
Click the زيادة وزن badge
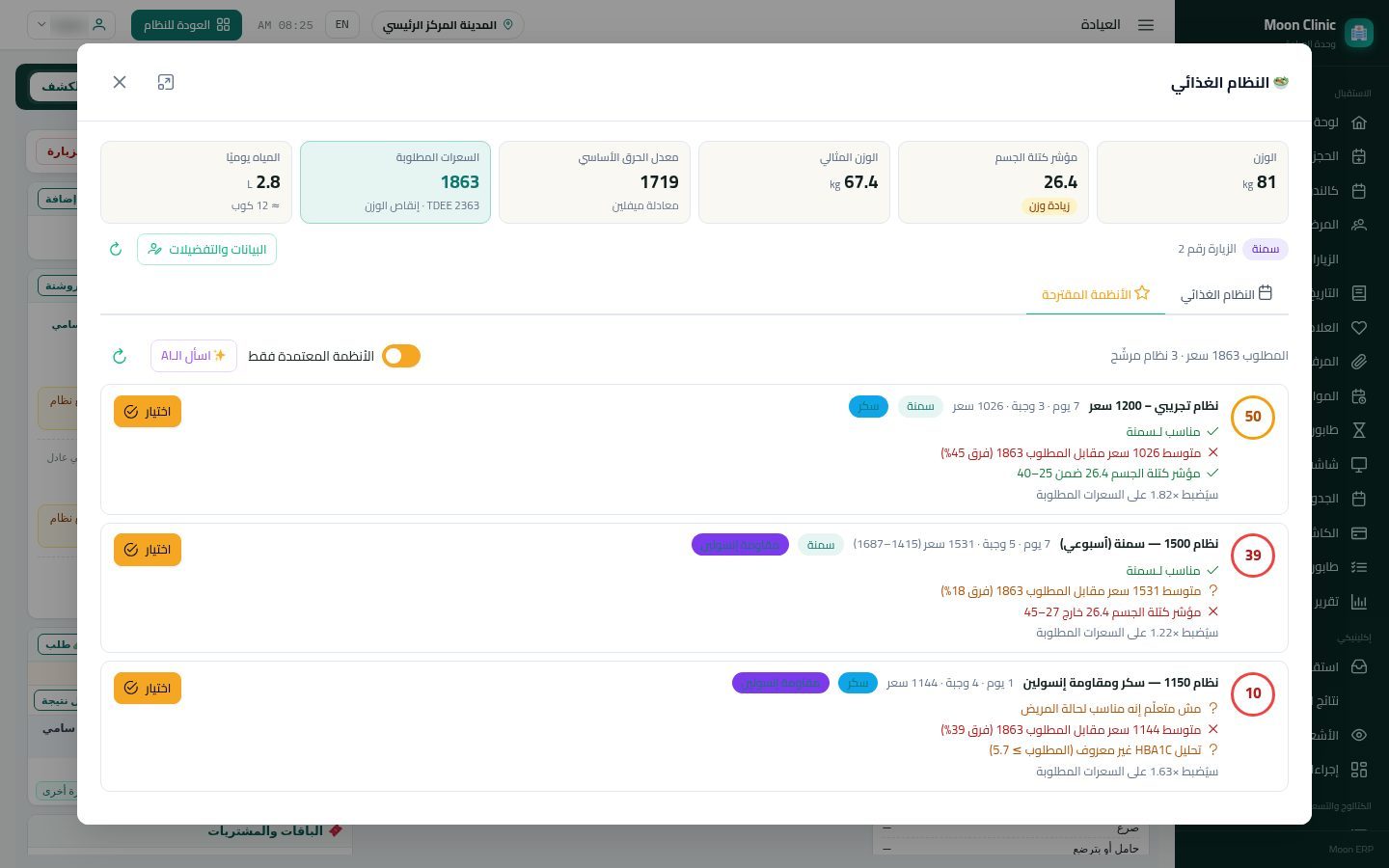(x=1049, y=205)
